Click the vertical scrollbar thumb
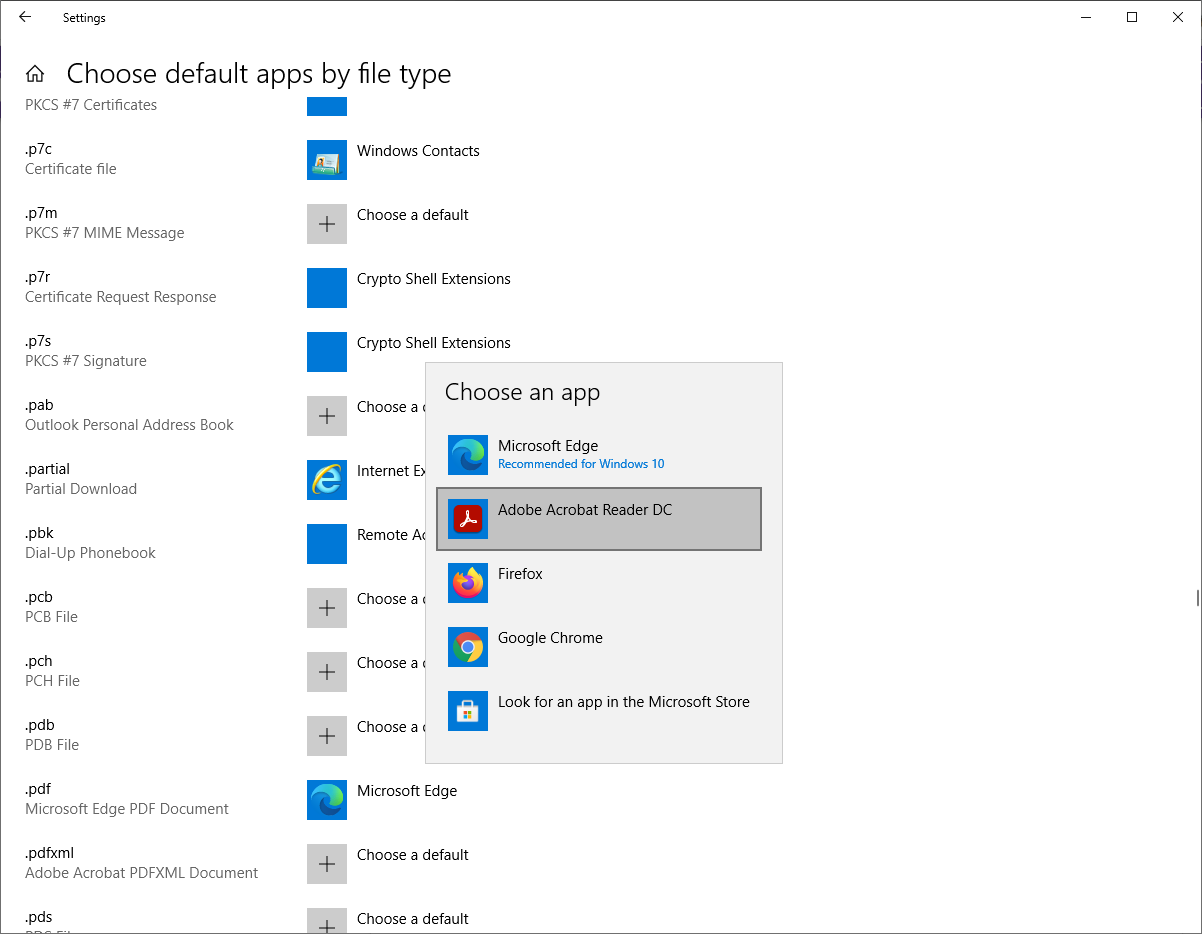1202x934 pixels. point(1197,598)
